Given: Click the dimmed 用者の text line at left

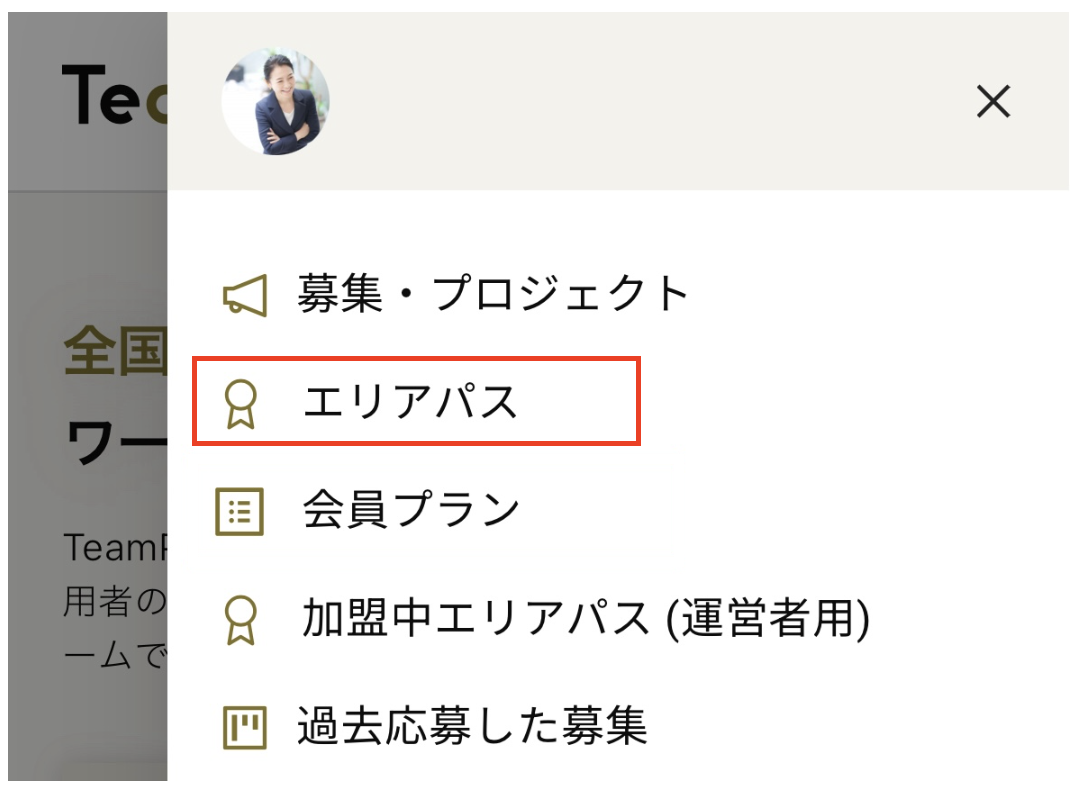Looking at the screenshot, I should (113, 603).
